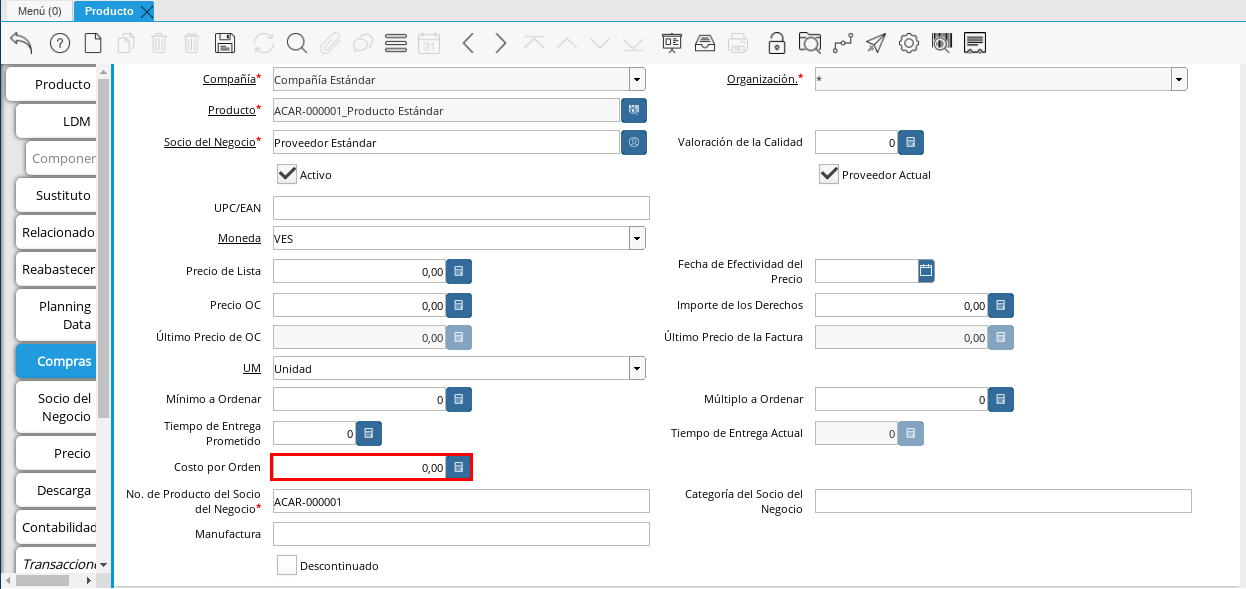Screen dimensions: 1246x589
Task: Open the UM Unidad dropdown
Action: click(x=637, y=368)
